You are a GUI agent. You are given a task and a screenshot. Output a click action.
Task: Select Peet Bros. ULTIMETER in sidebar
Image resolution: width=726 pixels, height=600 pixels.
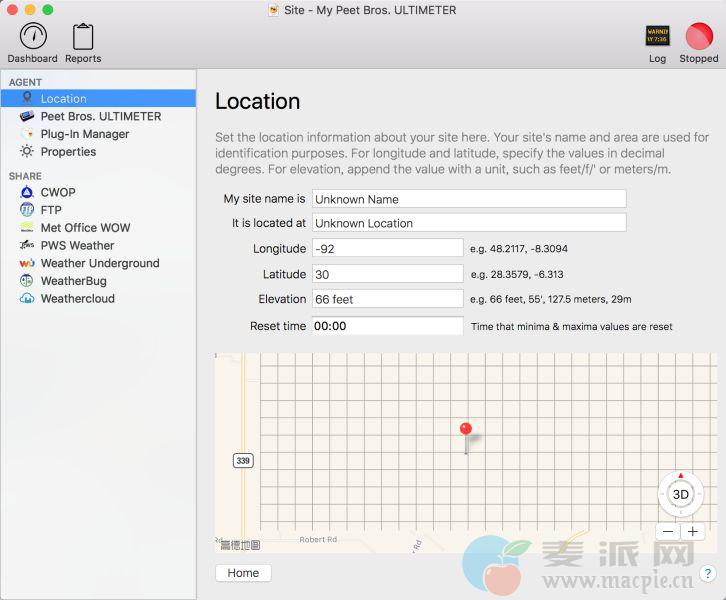pyautogui.click(x=100, y=116)
